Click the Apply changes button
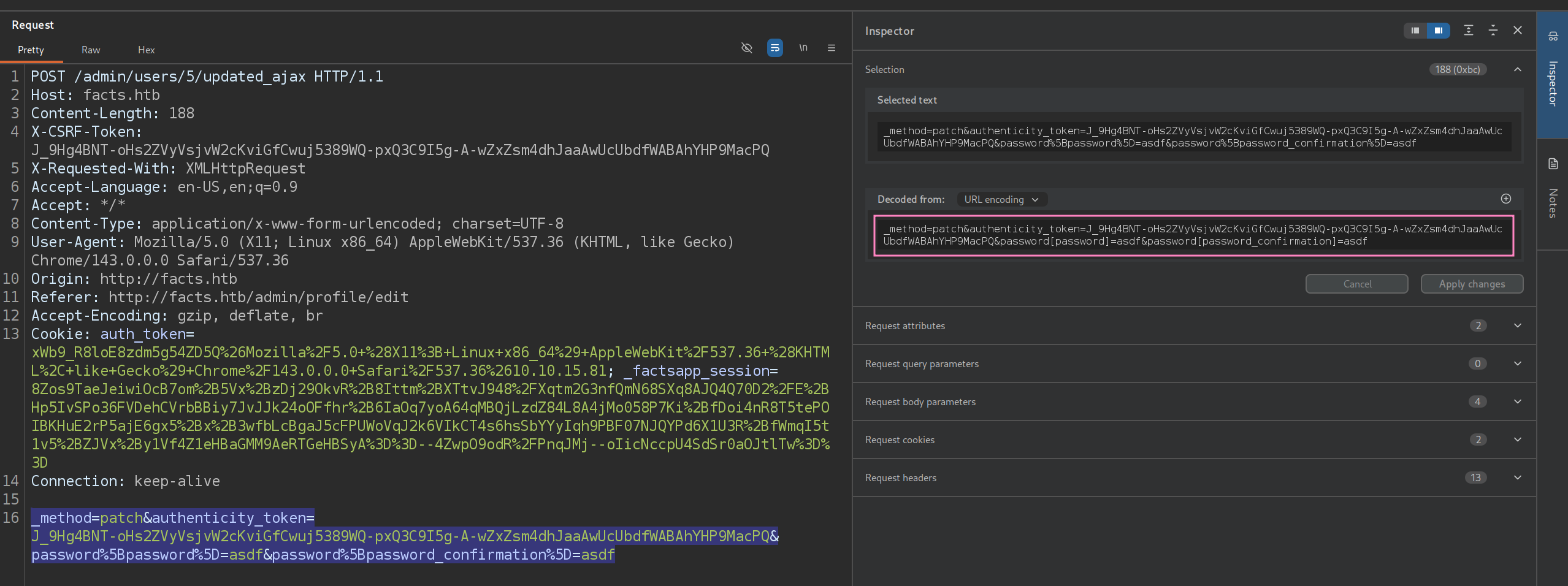This screenshot has width=1568, height=586. tap(1471, 284)
